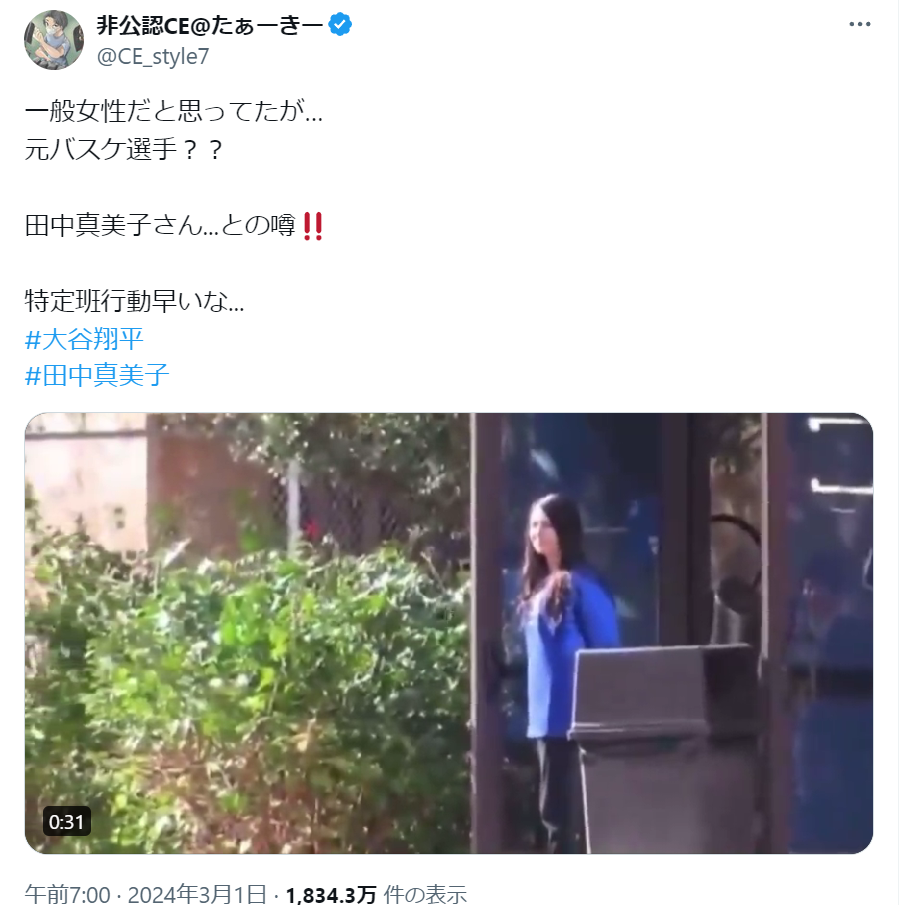Click the 午前7:00 post time
The height and width of the screenshot is (905, 916).
[x=67, y=894]
